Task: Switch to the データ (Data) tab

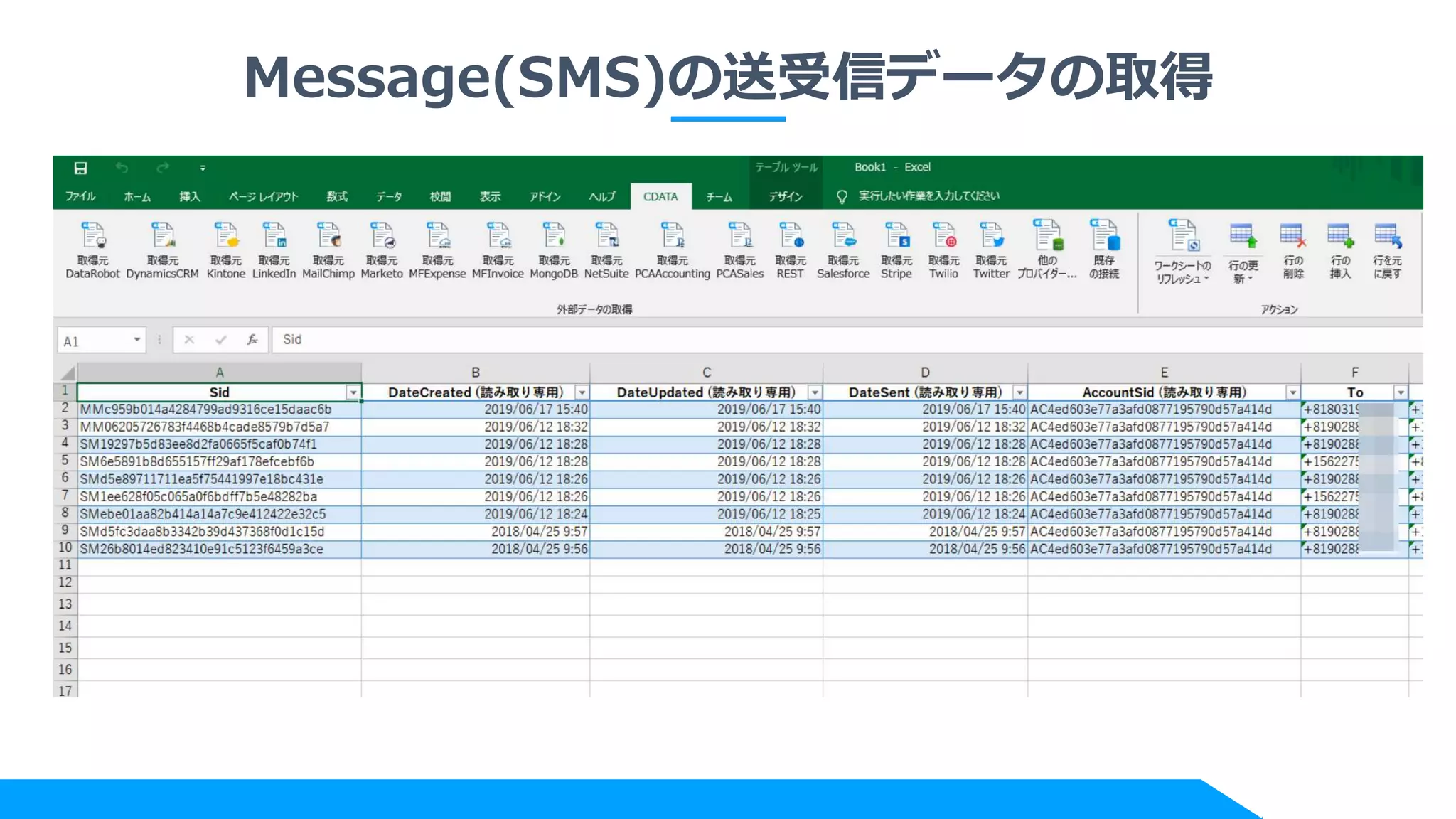Action: 389,197
